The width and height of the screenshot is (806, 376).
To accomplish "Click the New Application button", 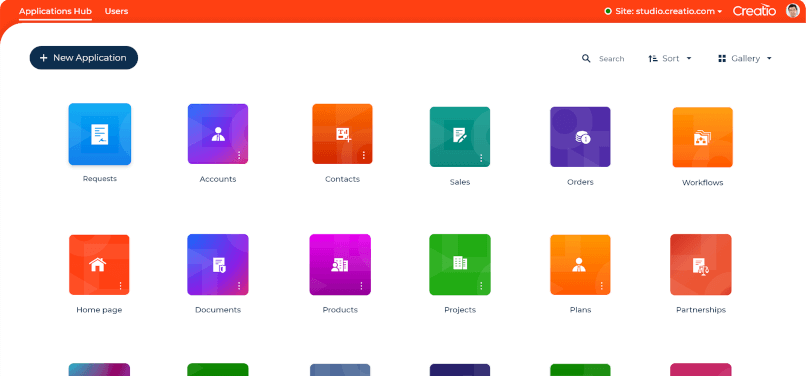I will [84, 58].
